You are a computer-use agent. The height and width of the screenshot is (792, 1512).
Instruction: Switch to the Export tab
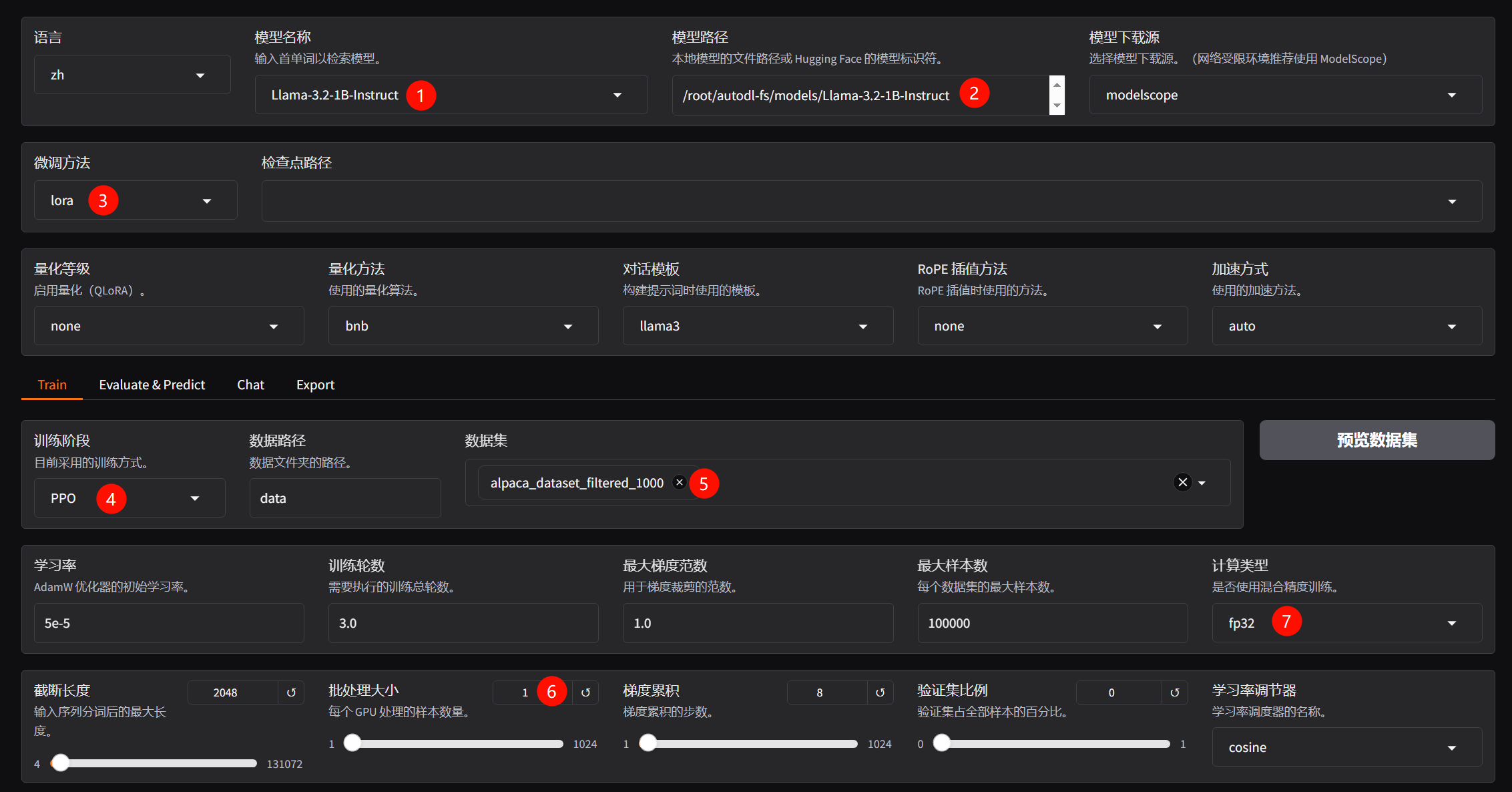point(315,385)
